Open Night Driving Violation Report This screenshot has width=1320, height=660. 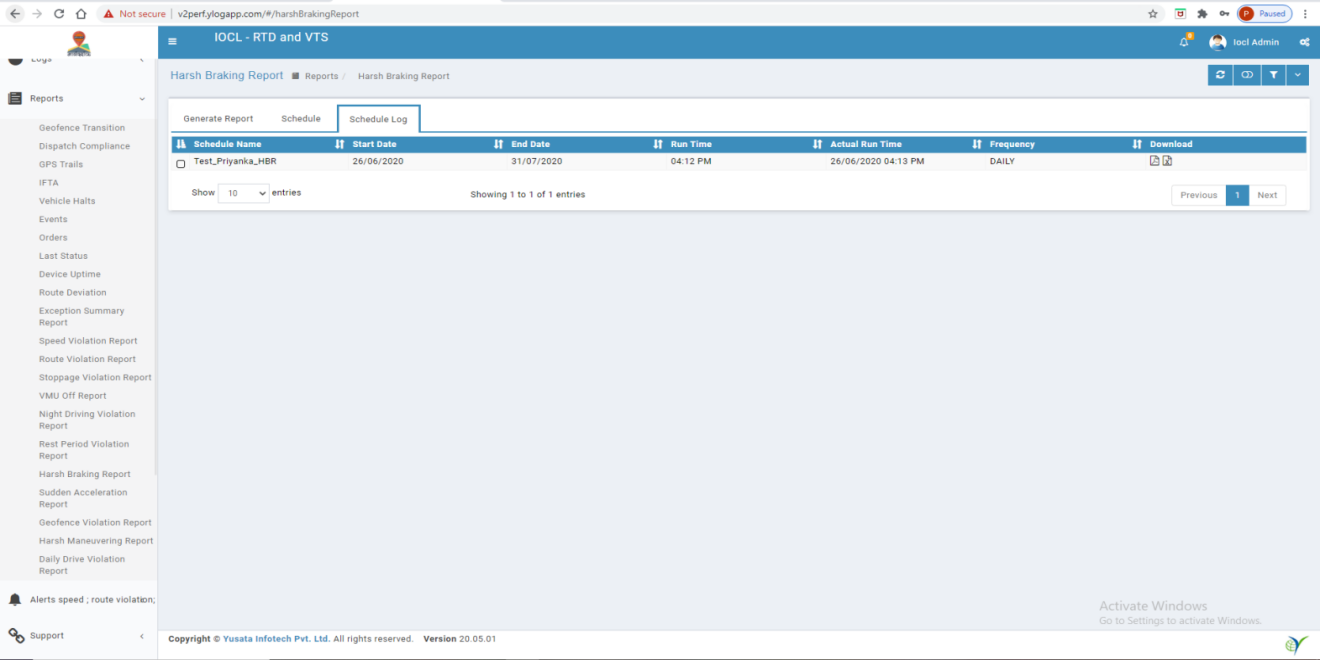[x=87, y=420]
